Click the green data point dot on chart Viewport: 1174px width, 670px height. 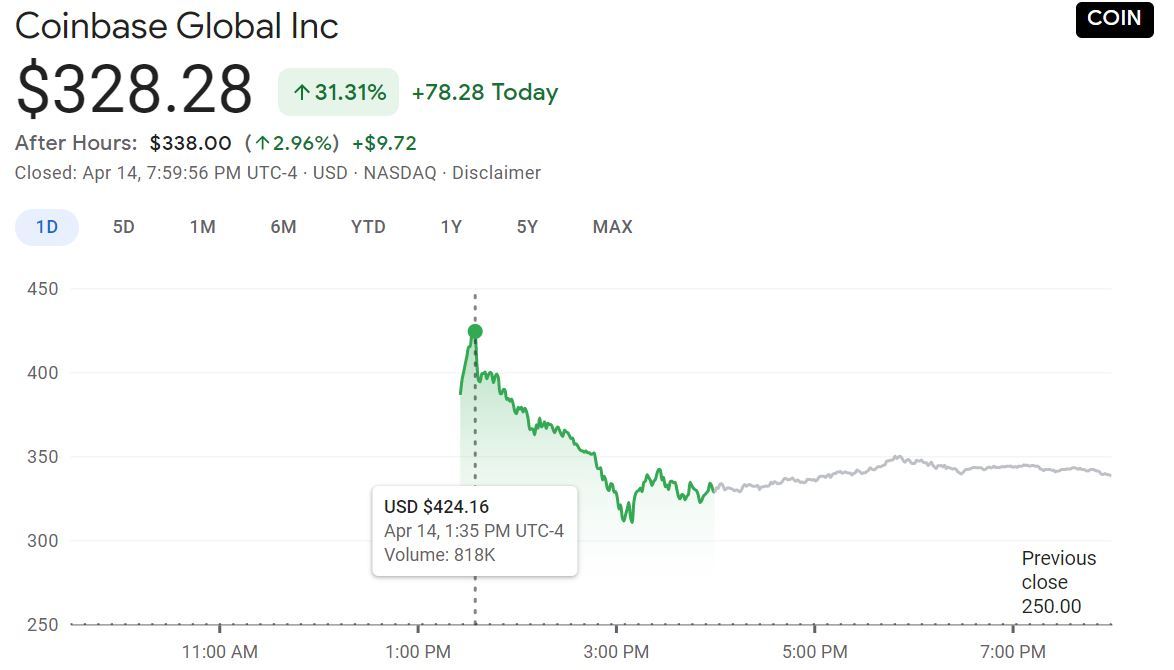pyautogui.click(x=474, y=330)
